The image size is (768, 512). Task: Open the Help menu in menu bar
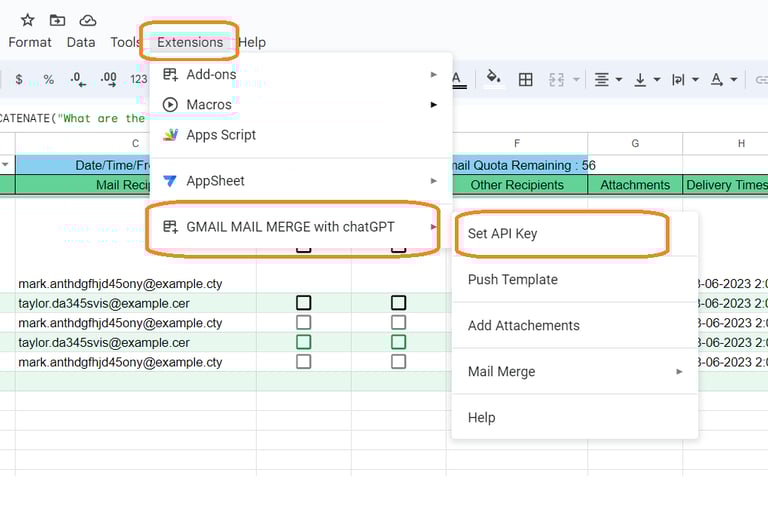(252, 43)
